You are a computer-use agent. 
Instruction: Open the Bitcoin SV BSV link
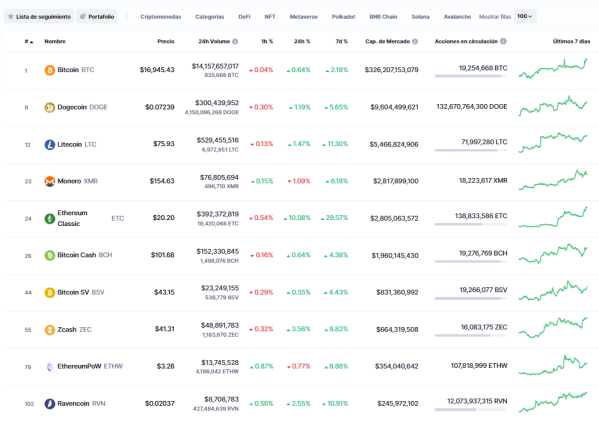81,292
